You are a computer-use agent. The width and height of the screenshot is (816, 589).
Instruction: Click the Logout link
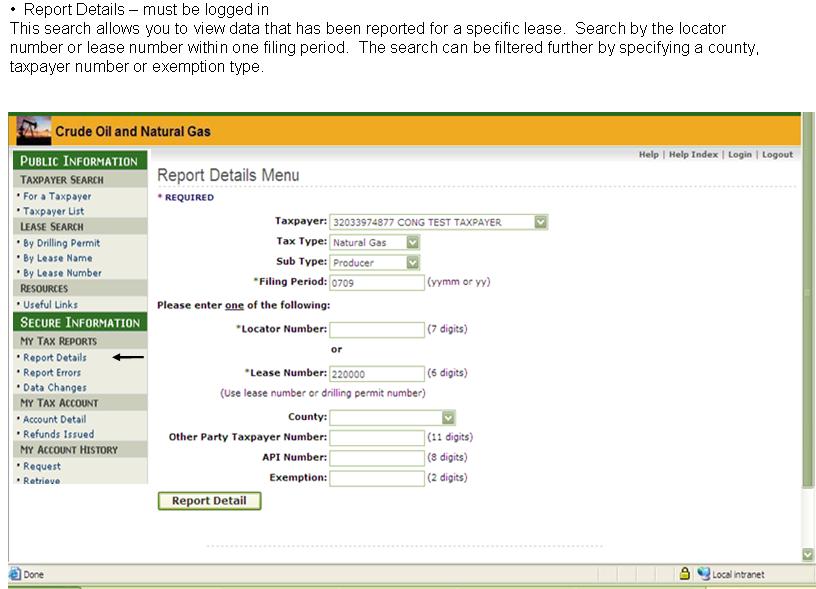tap(777, 155)
